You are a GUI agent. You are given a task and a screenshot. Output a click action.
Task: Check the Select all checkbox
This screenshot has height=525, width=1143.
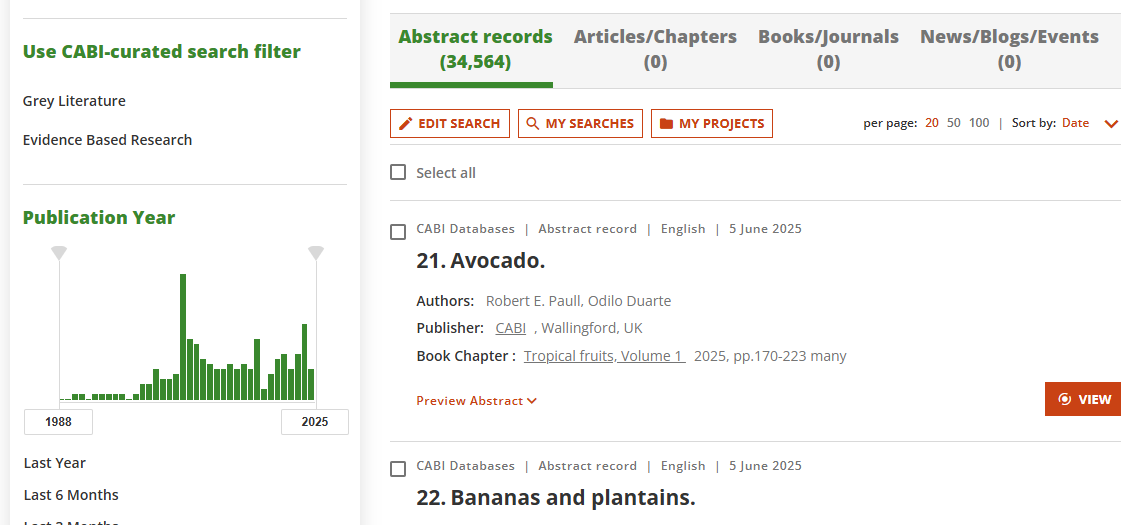tap(398, 172)
